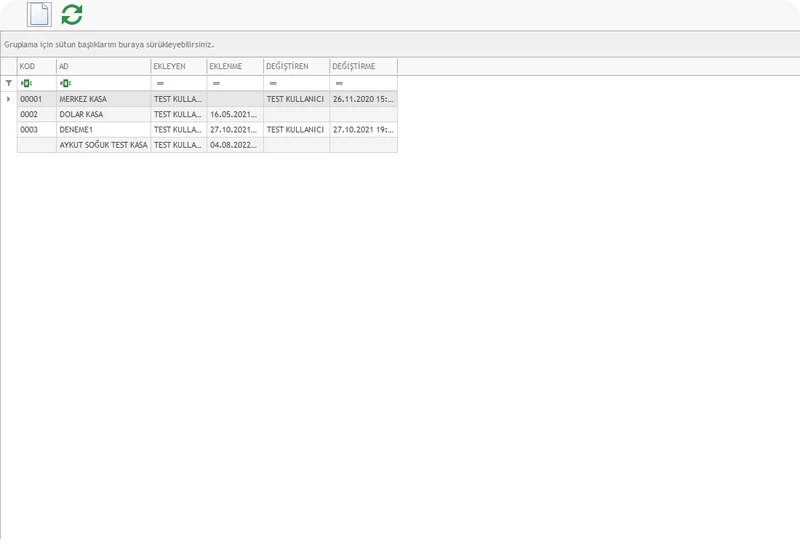
Task: Click row indicator arrow for 00001
Action: click(9, 99)
